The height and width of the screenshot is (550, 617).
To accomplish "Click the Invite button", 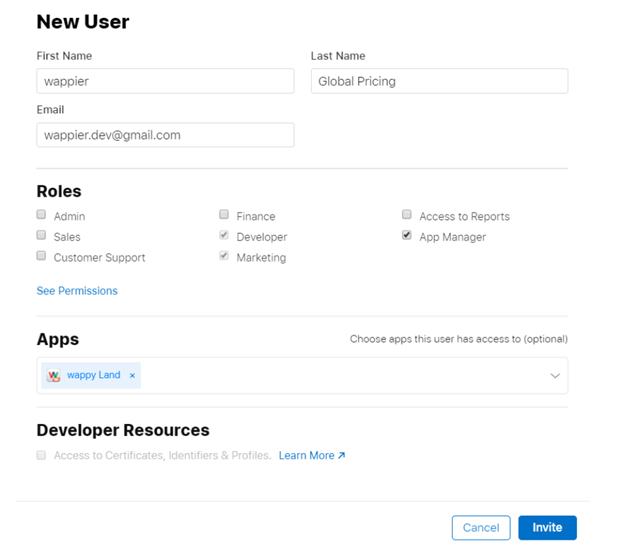I will tap(547, 527).
